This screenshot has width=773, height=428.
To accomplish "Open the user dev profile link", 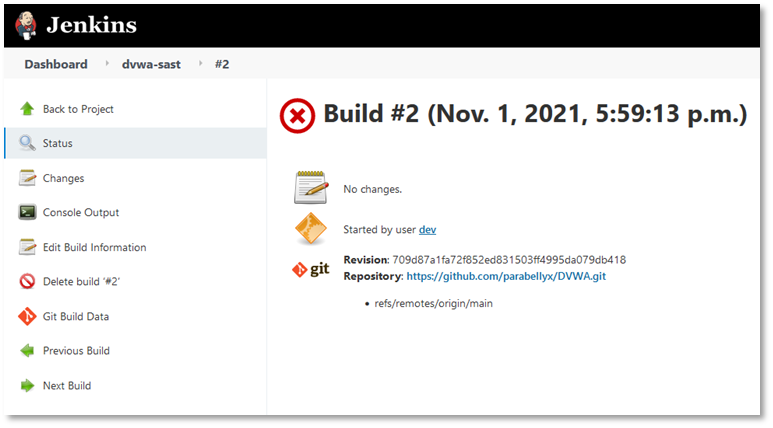I will tap(427, 230).
